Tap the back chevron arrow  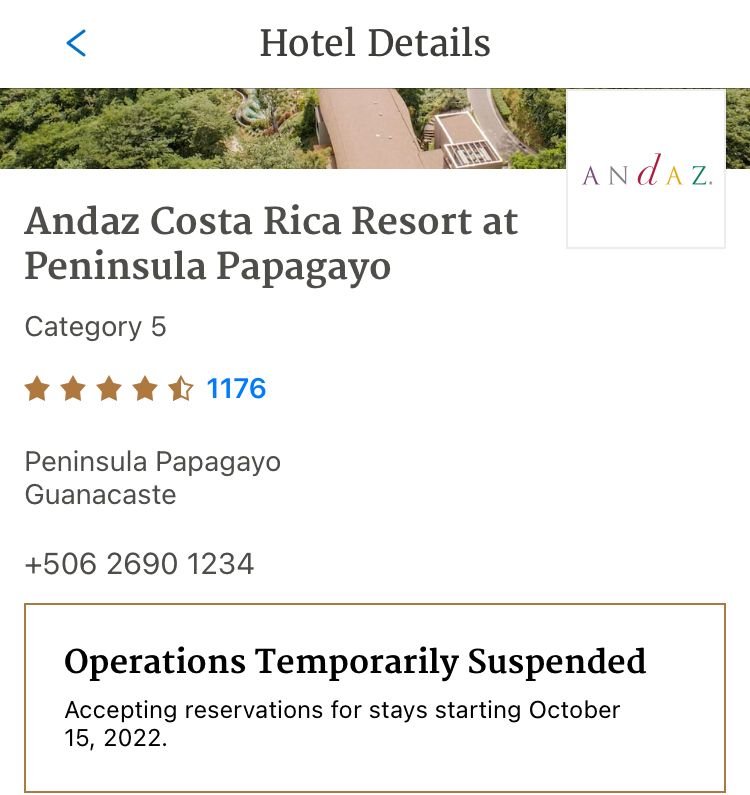click(76, 43)
